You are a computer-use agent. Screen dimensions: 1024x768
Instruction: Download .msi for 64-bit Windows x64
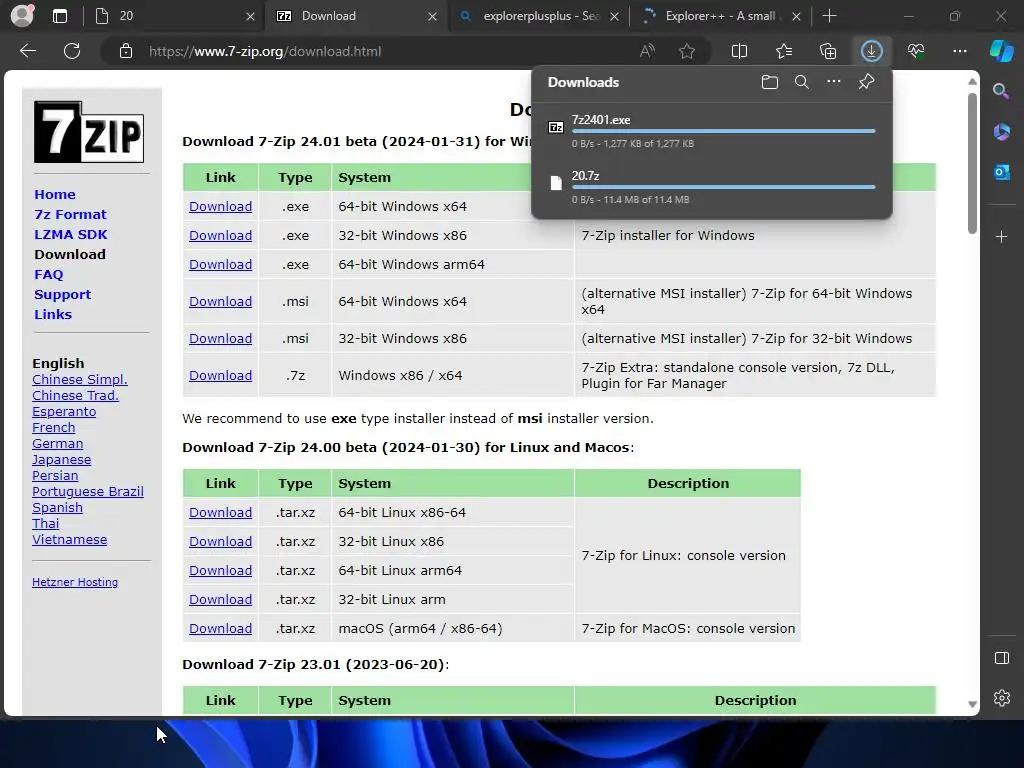pyautogui.click(x=220, y=302)
